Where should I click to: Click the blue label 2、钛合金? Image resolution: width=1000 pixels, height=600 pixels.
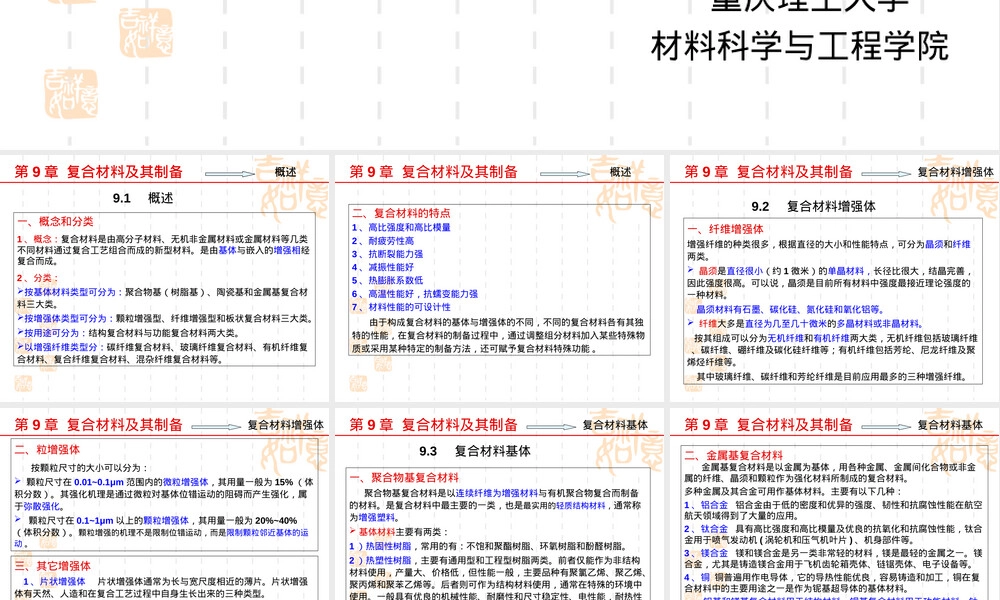coord(706,529)
